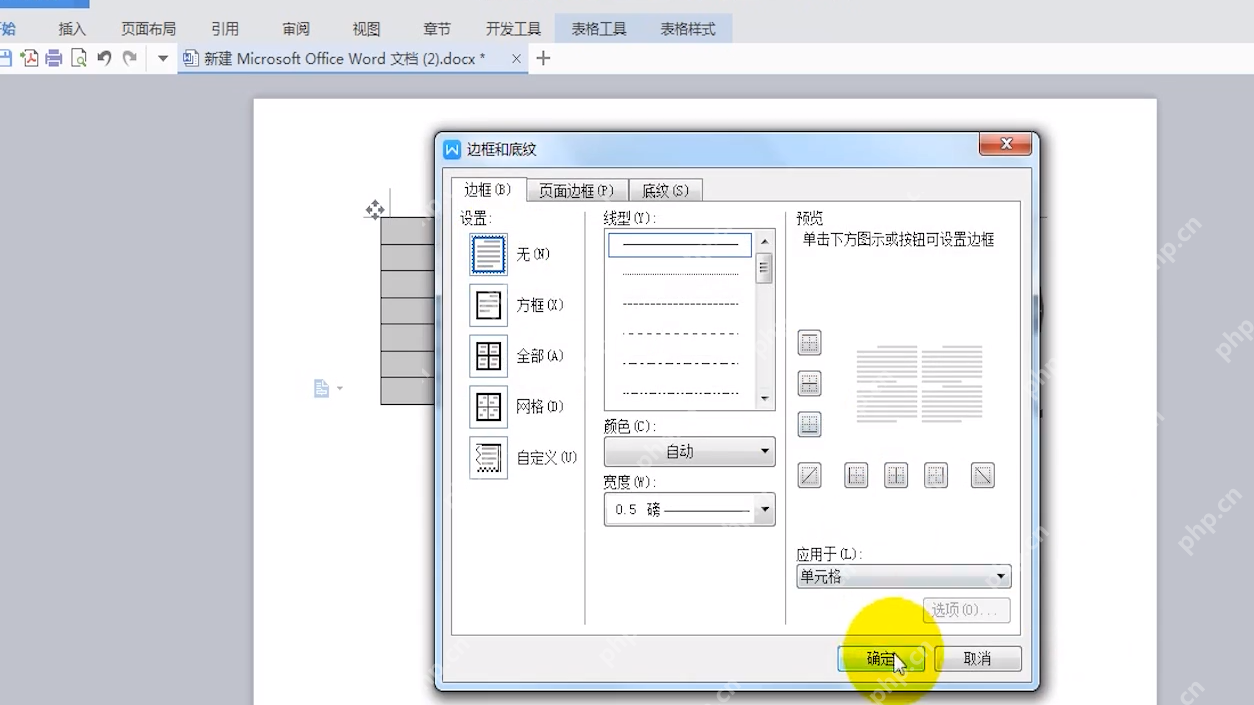Image resolution: width=1254 pixels, height=705 pixels.
Task: Open the 表格样式 tab
Action: tap(688, 29)
